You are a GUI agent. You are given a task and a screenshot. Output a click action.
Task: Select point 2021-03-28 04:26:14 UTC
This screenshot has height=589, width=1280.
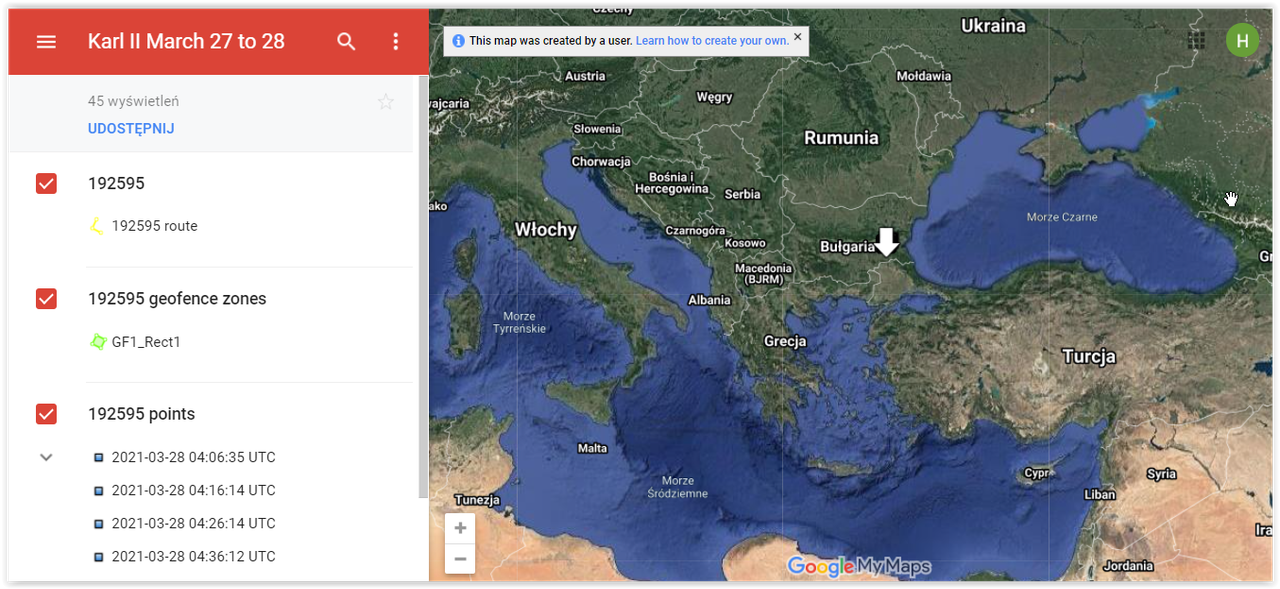click(x=194, y=523)
